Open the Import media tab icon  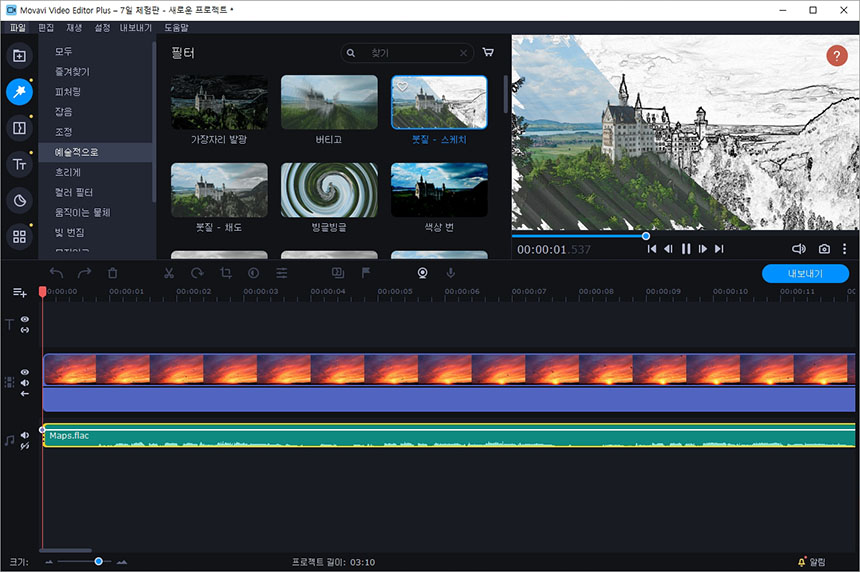[19, 55]
